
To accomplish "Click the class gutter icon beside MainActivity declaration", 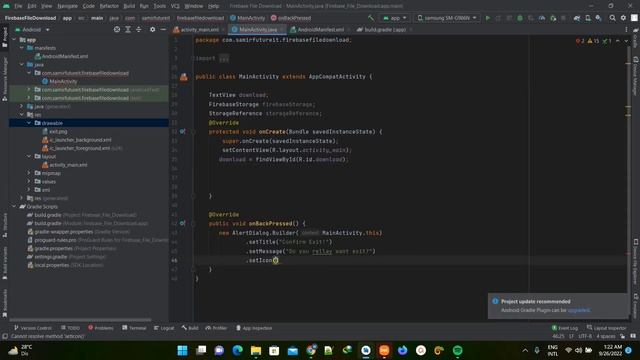I will [x=184, y=77].
